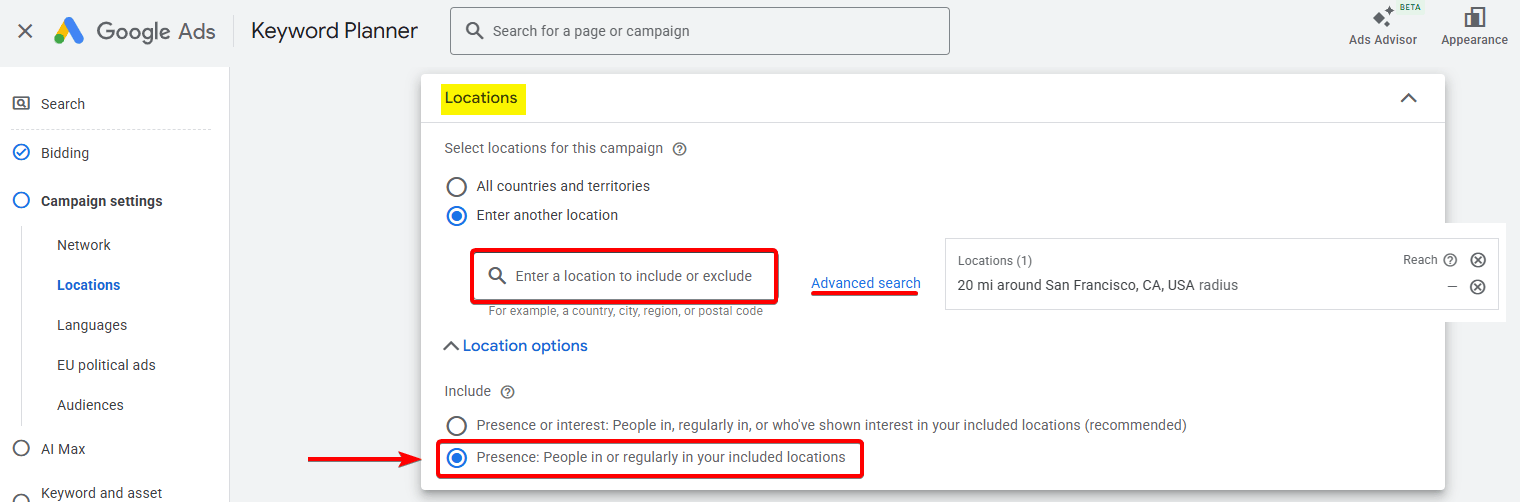Open Locations in sidebar
Screen dimensions: 1520x502
pyautogui.click(x=88, y=285)
